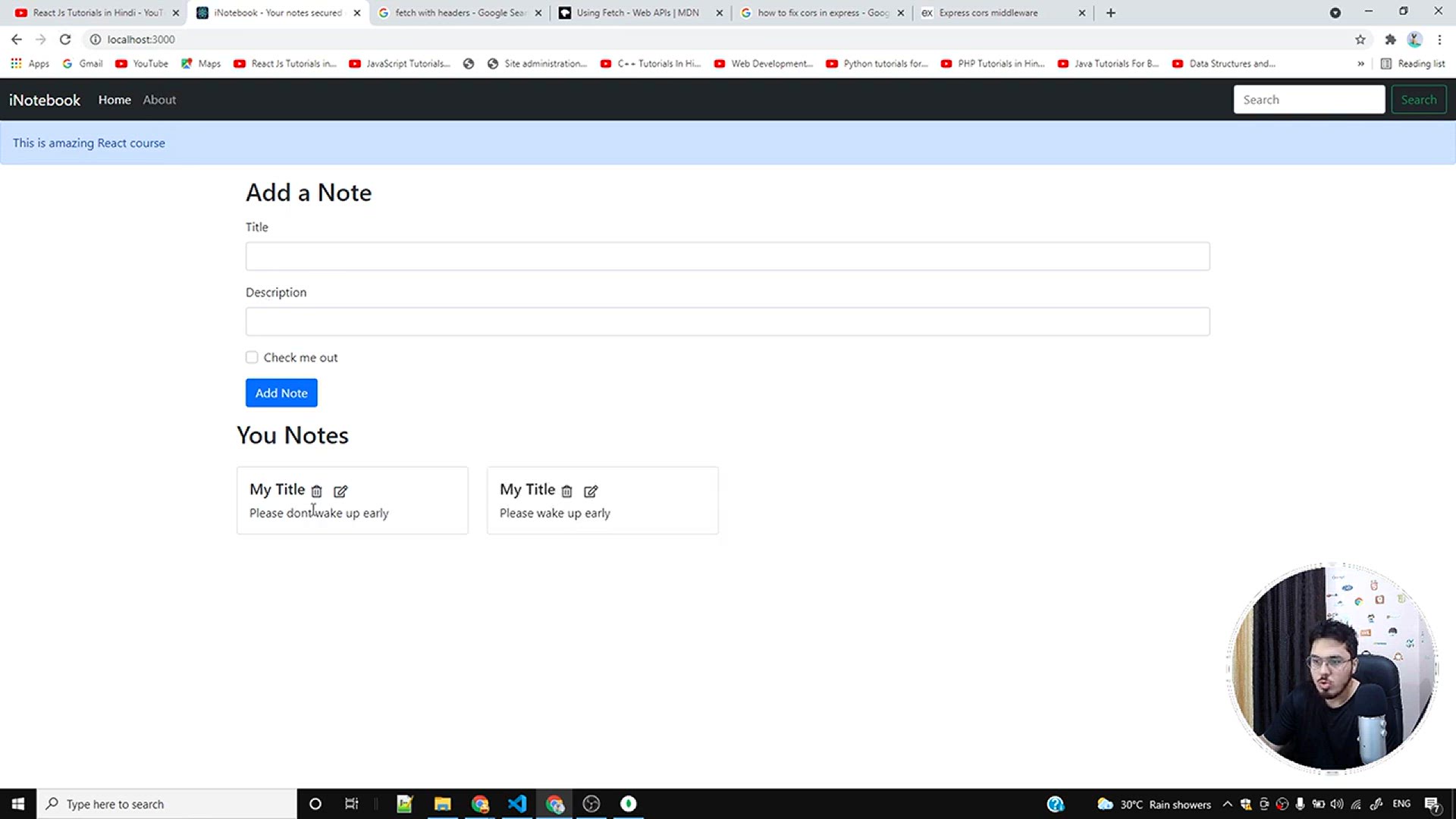The height and width of the screenshot is (819, 1456).
Task: Click the 'This is amazing React course' alert
Action: [727, 143]
